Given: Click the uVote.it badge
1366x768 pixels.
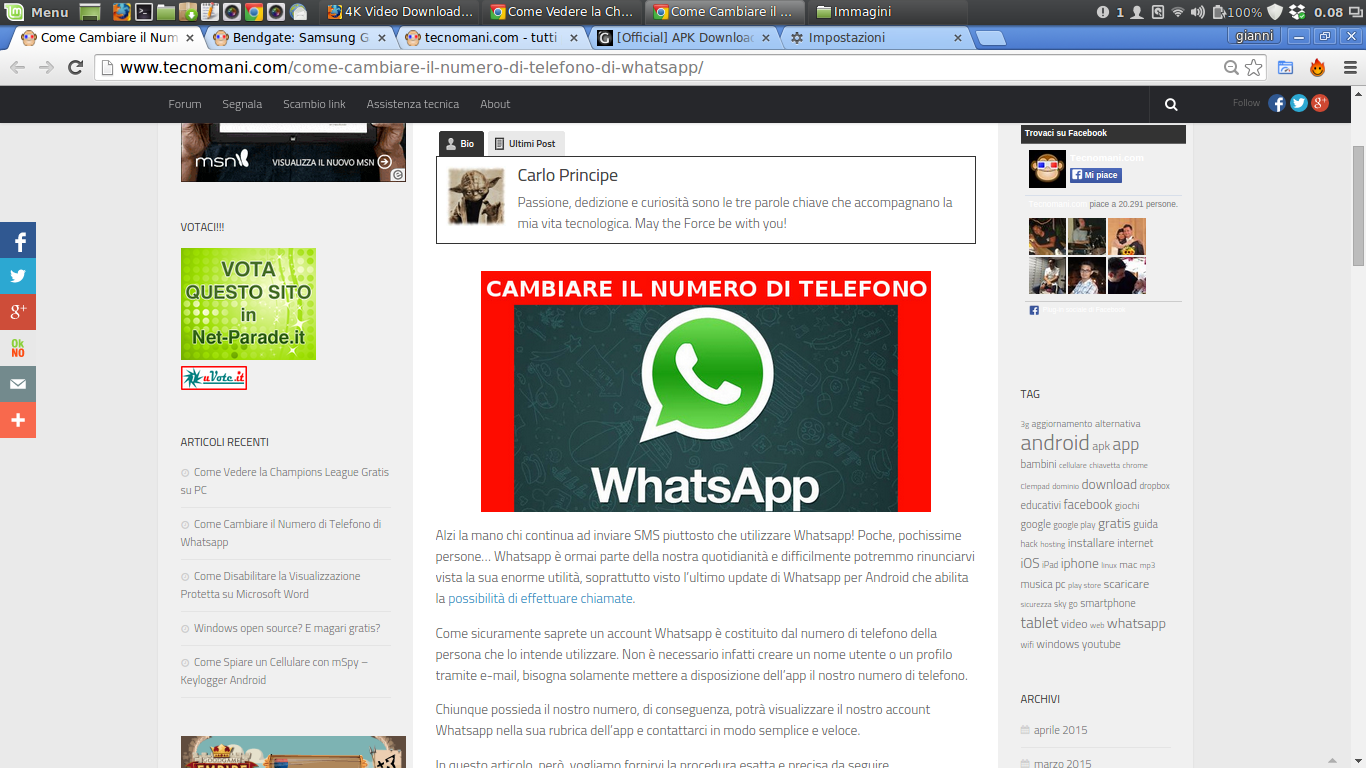Looking at the screenshot, I should 214,378.
